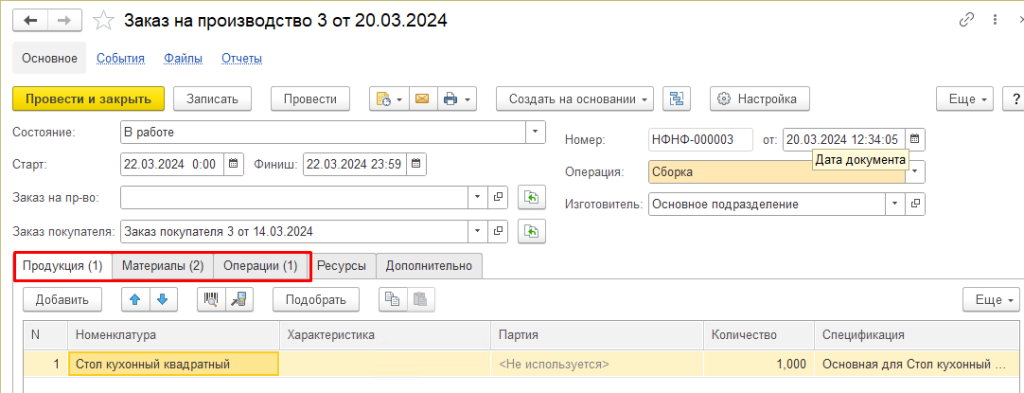Open the create-reminder document icon button
This screenshot has height=393, width=1024.
coord(389,99)
